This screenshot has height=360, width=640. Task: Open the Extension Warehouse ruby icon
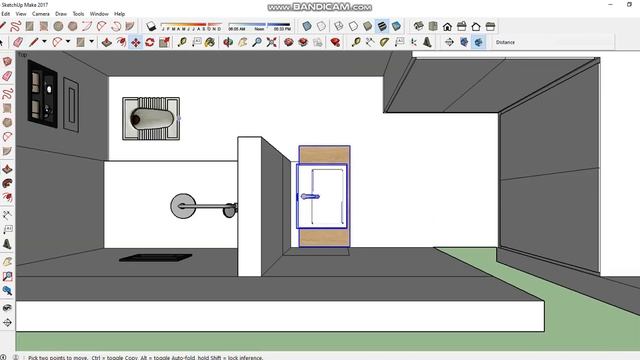tap(335, 42)
